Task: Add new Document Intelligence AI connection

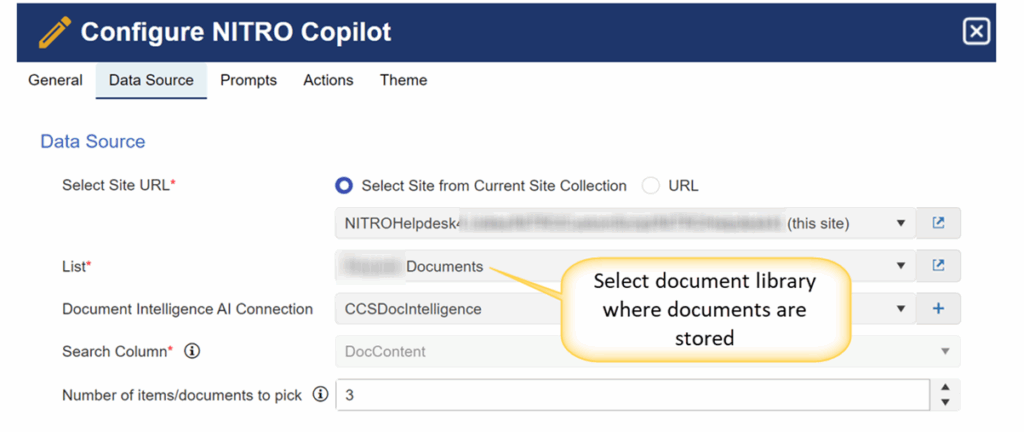Action: (938, 309)
